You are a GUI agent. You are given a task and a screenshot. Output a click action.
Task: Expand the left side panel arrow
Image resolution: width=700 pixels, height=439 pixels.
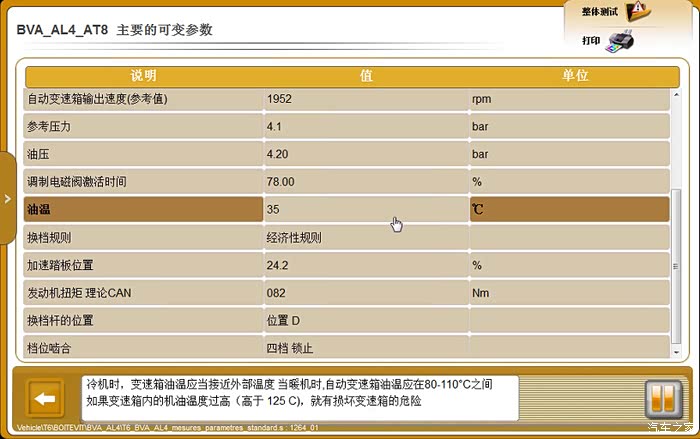(x=7, y=199)
